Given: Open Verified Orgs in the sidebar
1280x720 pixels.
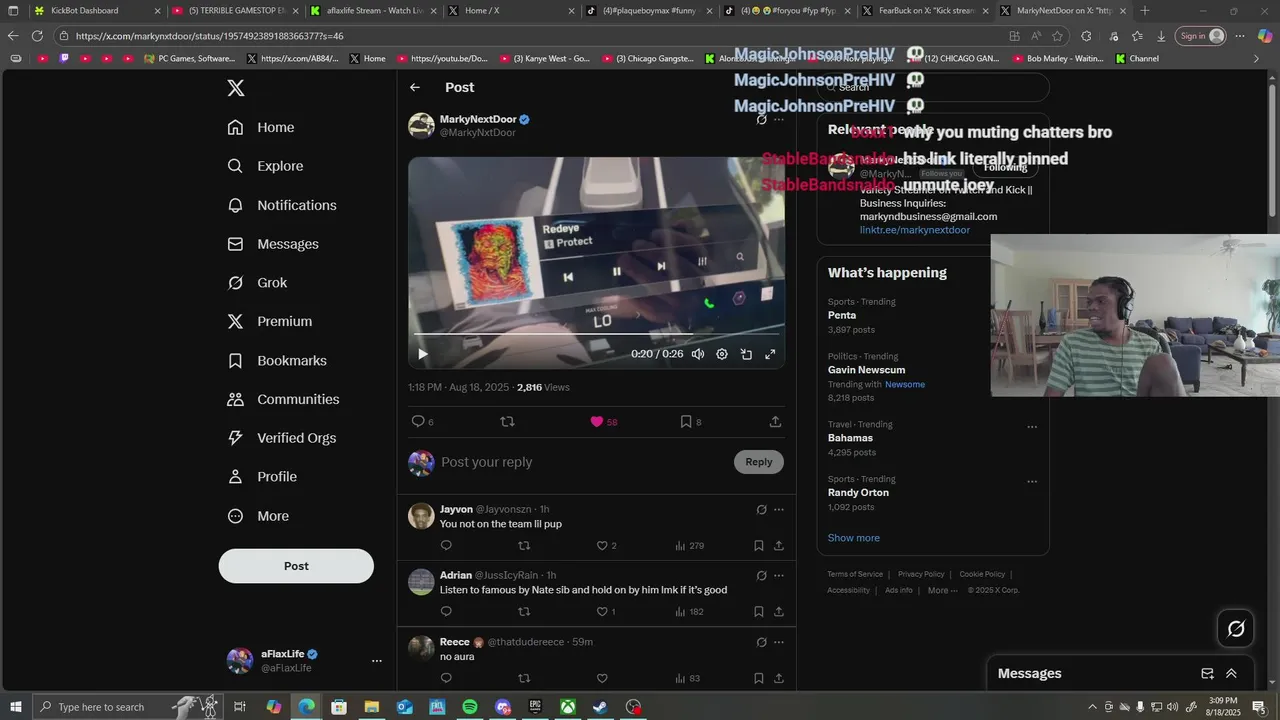Looking at the screenshot, I should click(x=282, y=438).
